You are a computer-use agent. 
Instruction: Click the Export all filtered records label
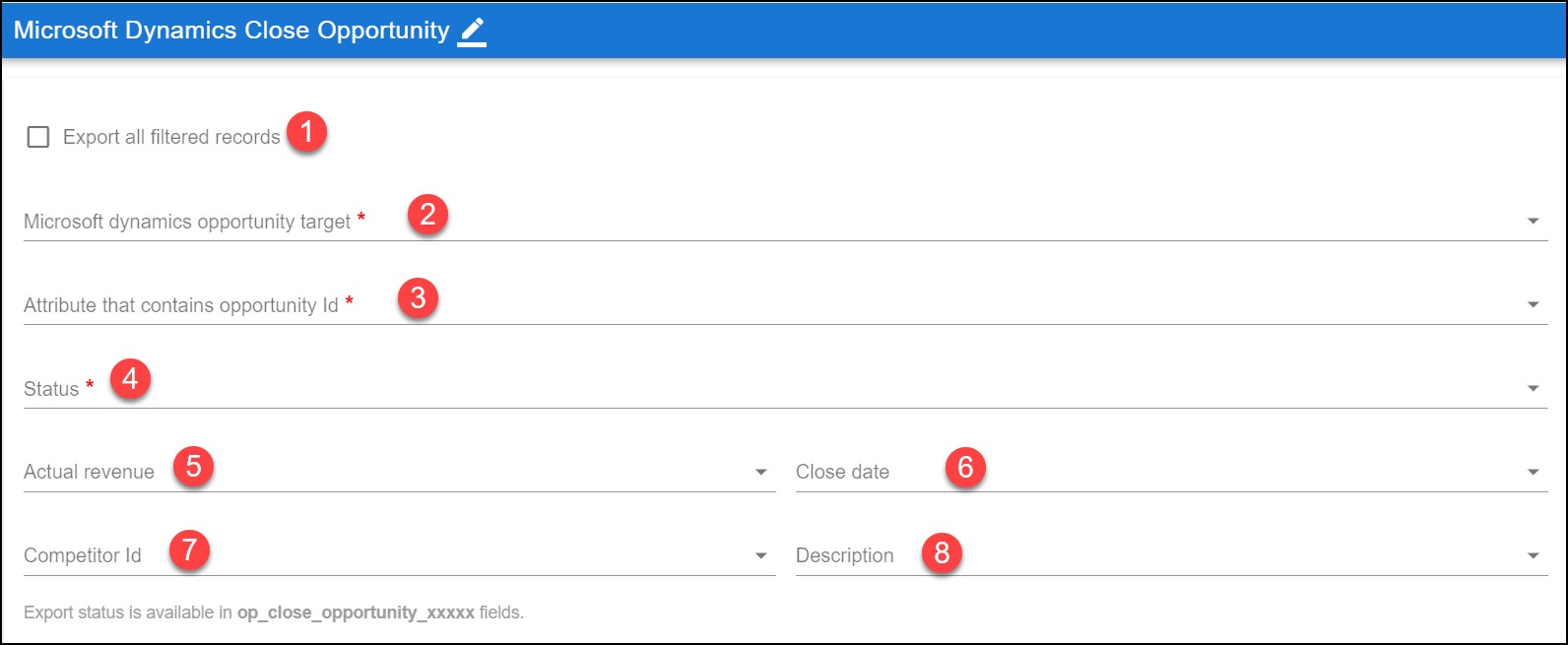tap(171, 137)
